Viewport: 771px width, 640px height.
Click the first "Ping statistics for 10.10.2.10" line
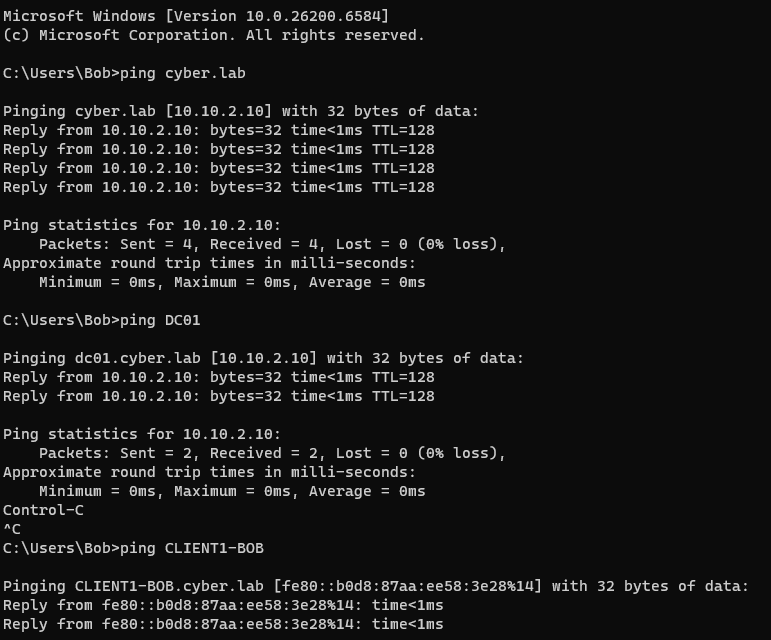tap(142, 225)
